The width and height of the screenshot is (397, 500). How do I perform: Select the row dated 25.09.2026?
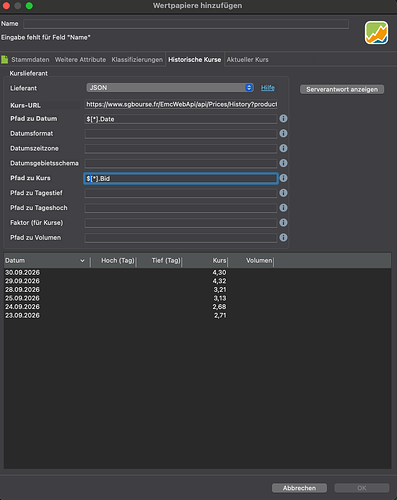[197, 298]
